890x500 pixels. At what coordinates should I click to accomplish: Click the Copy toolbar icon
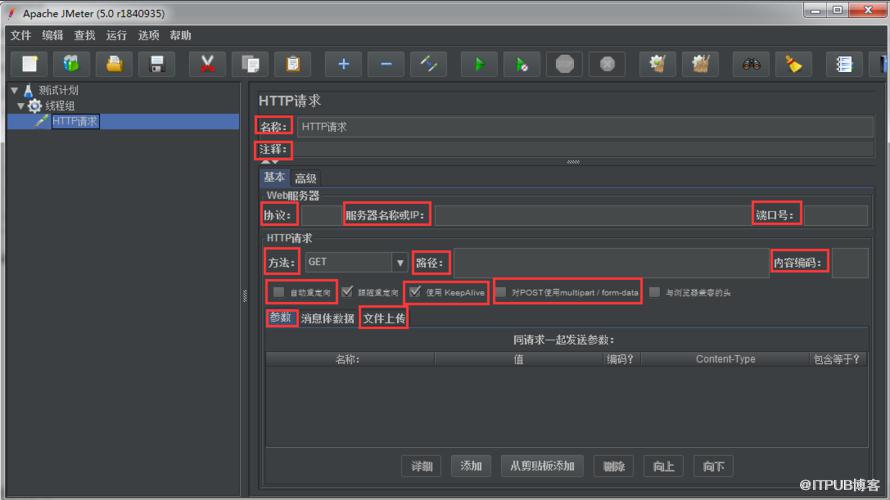point(250,64)
